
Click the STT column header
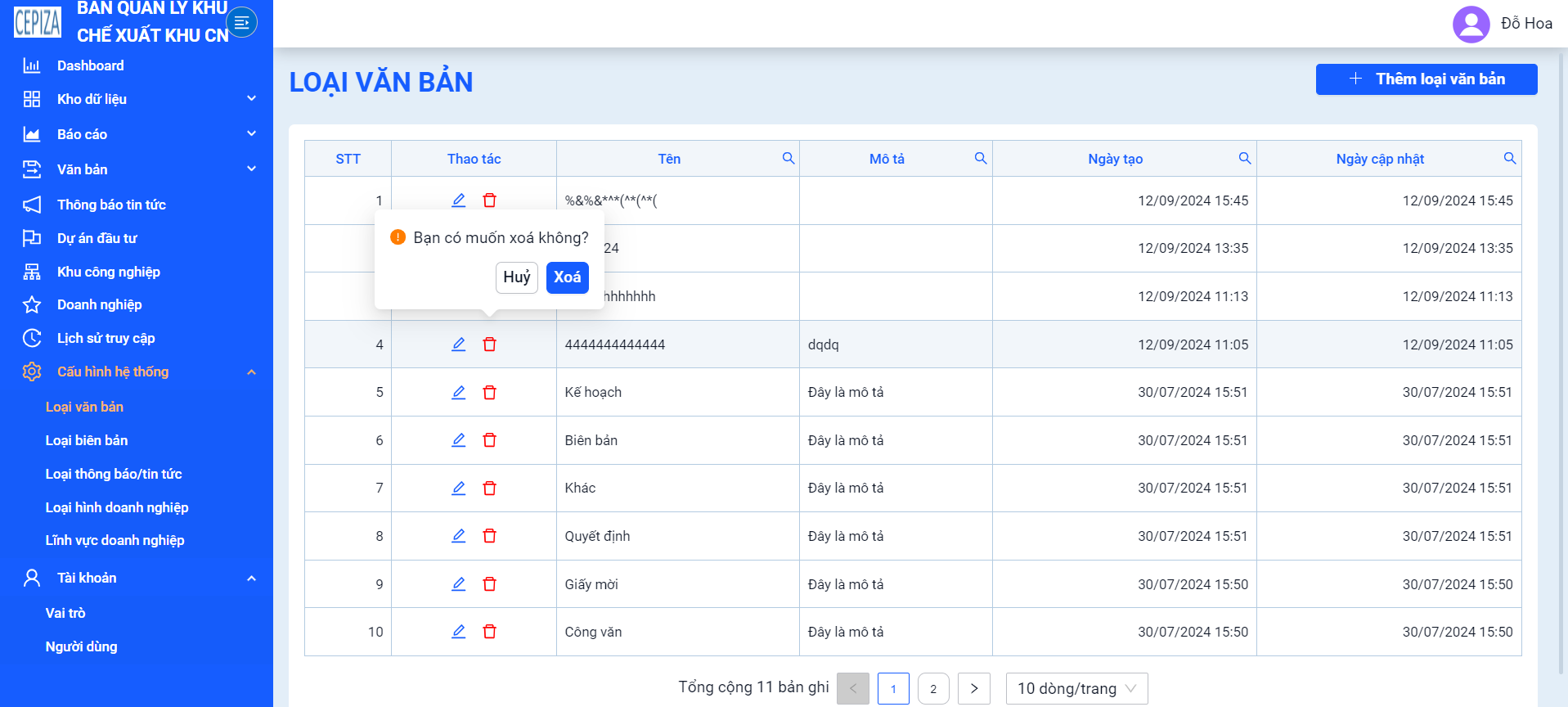[x=348, y=159]
